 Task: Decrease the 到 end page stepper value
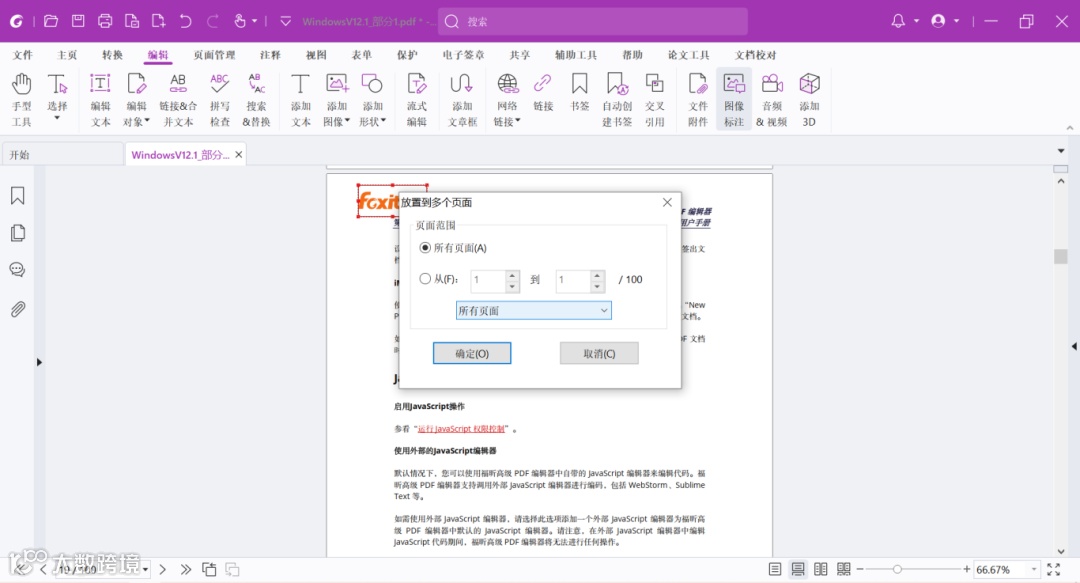tap(597, 286)
